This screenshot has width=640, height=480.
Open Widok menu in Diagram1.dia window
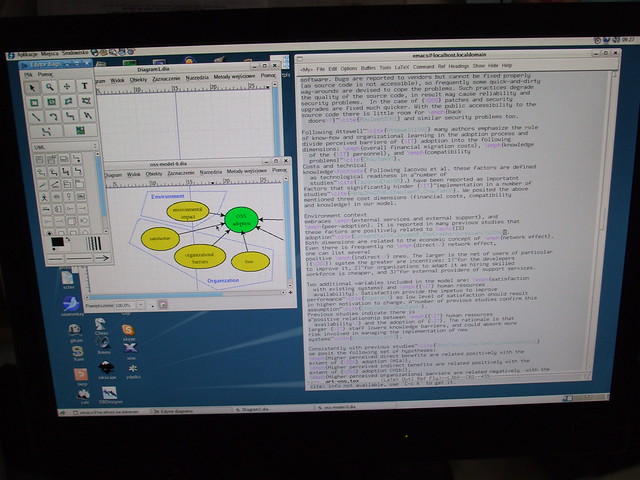tap(118, 80)
